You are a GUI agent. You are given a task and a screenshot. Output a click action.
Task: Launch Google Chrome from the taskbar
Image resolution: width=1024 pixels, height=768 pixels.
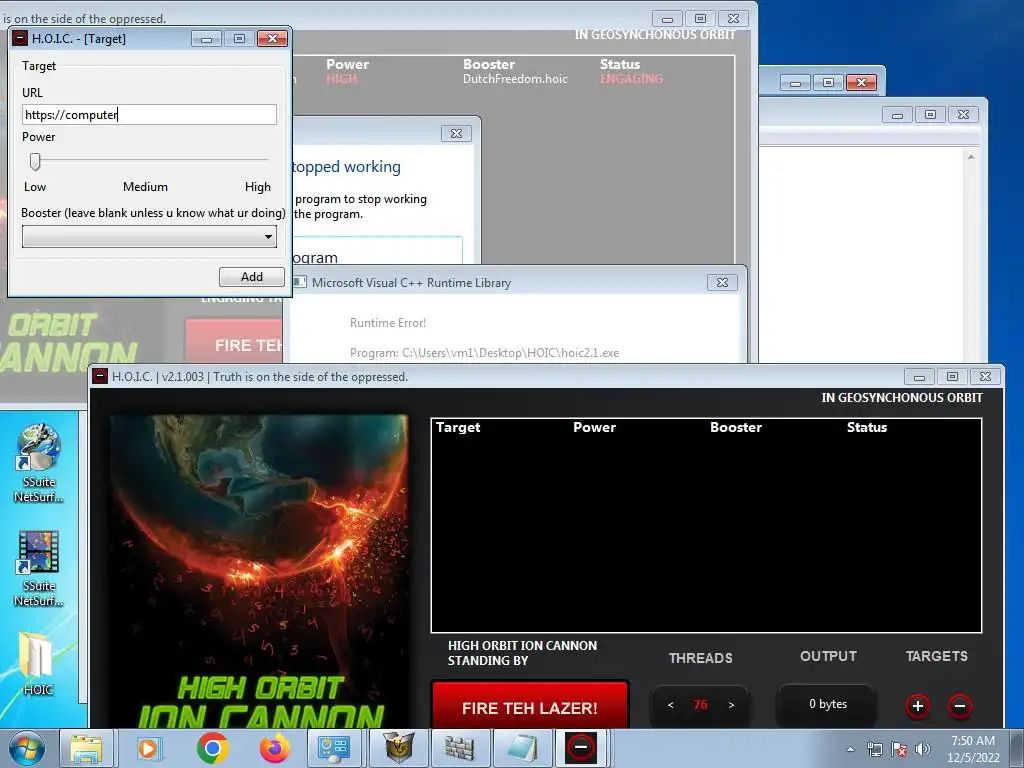pyautogui.click(x=212, y=748)
